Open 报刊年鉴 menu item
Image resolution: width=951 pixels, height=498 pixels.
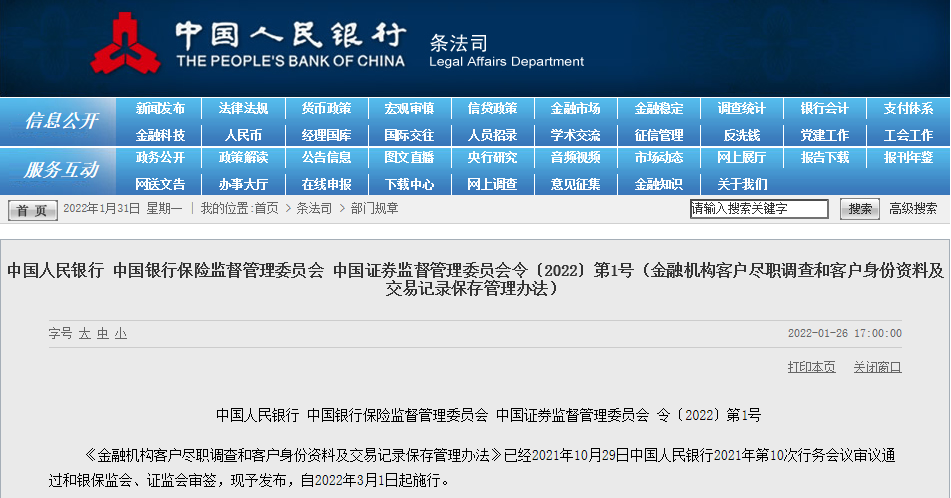[908, 158]
